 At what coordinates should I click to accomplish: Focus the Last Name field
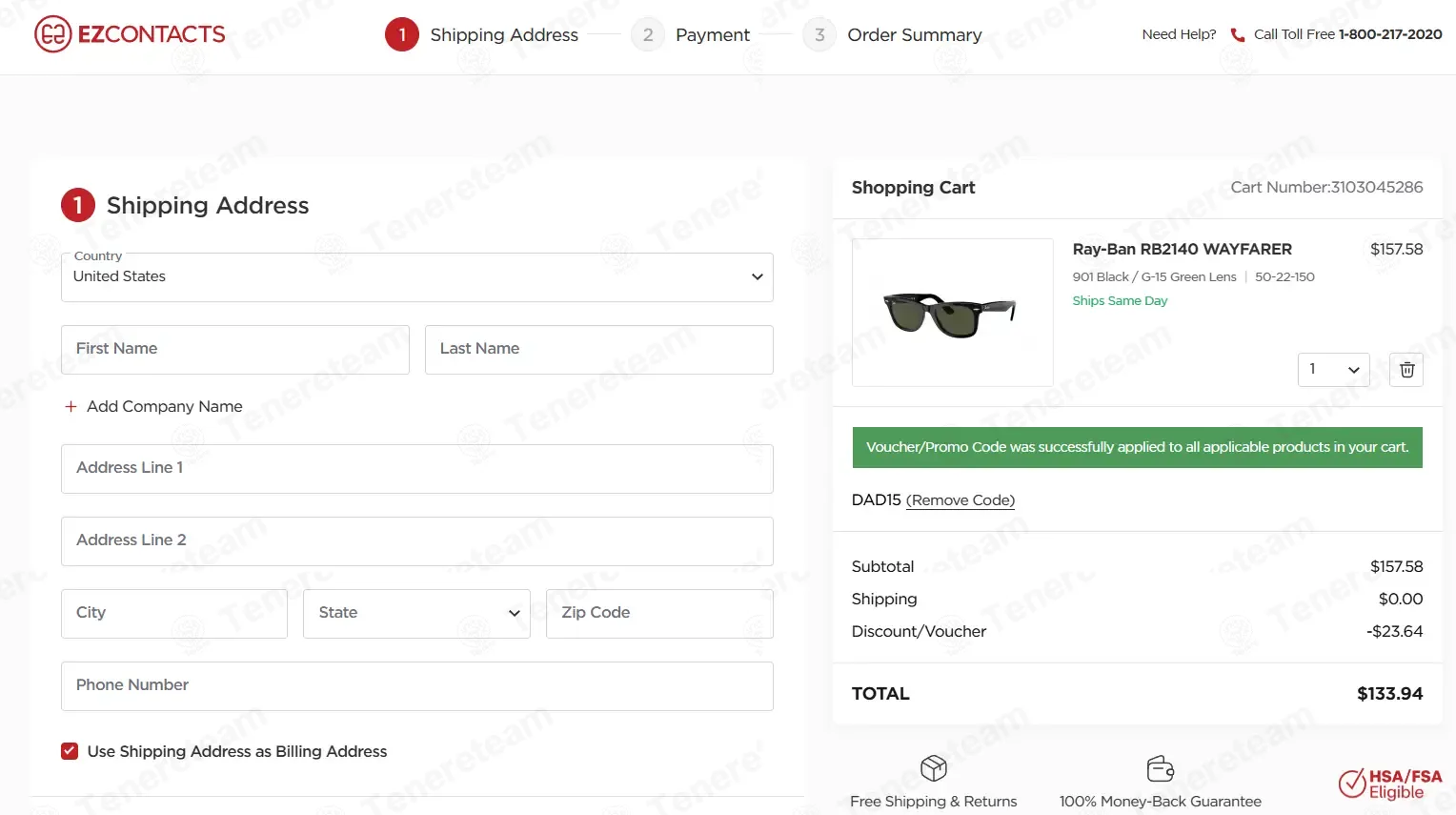599,350
